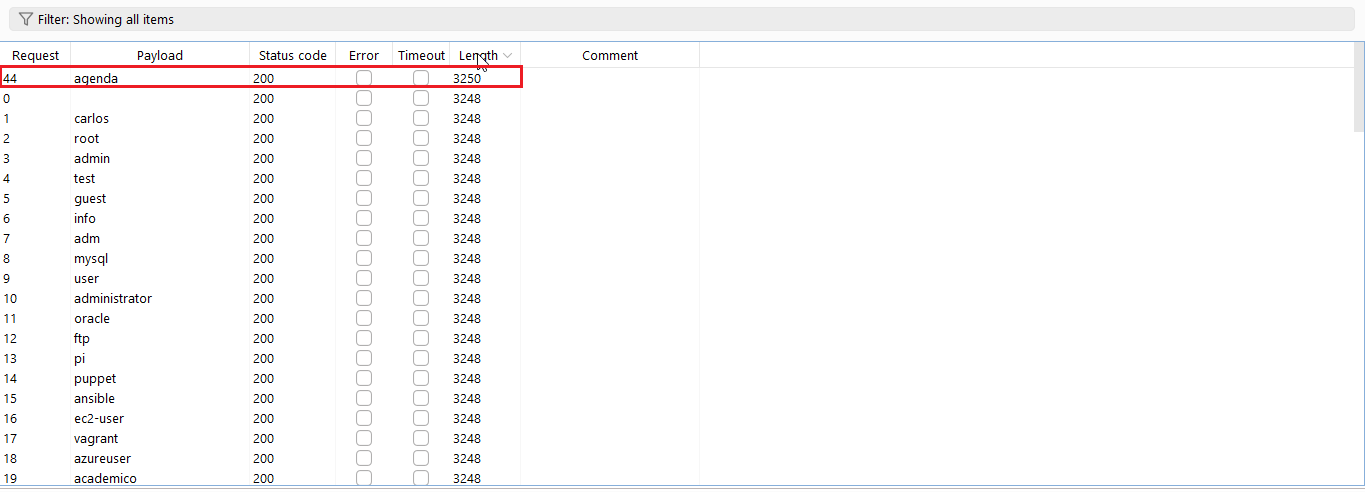The width and height of the screenshot is (1365, 492).
Task: Toggle Error checkbox for agenda row
Action: [x=364, y=78]
